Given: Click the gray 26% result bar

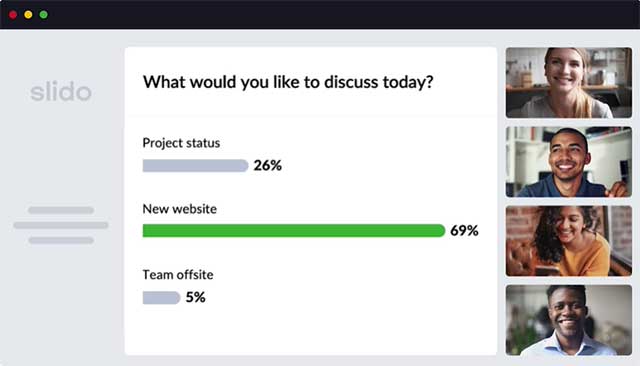Looking at the screenshot, I should click(196, 166).
